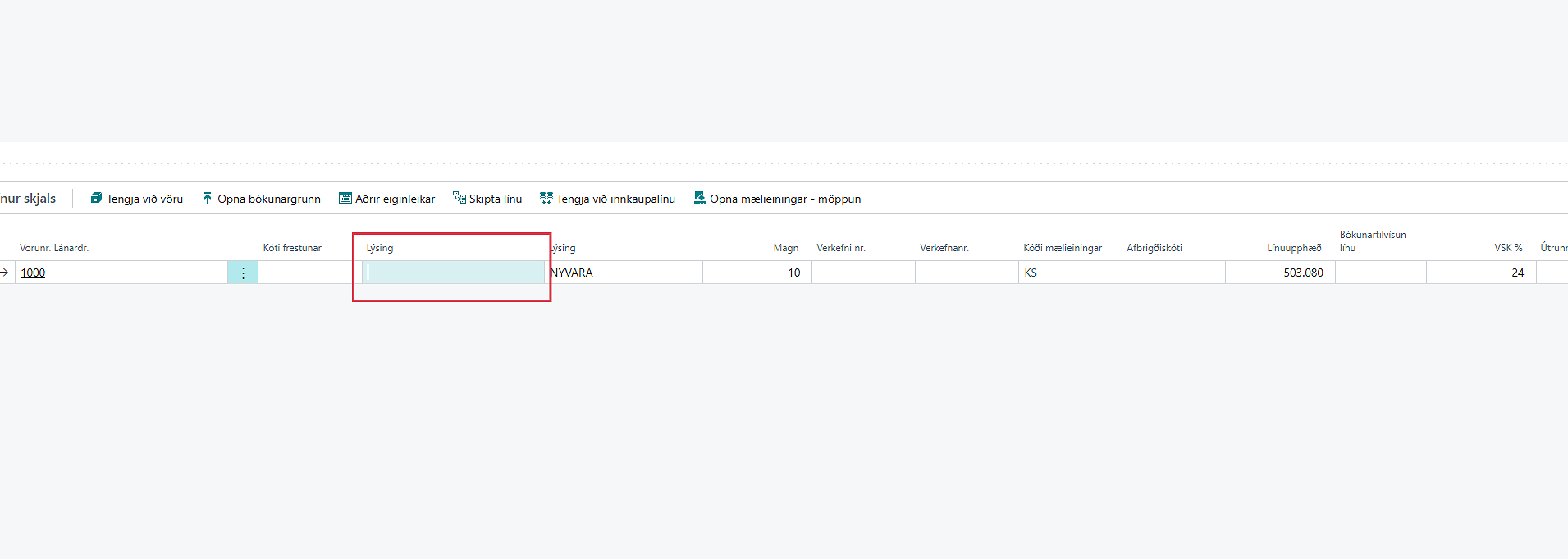
Task: Open Aðrir eiginleikar via its icon
Action: [345, 199]
